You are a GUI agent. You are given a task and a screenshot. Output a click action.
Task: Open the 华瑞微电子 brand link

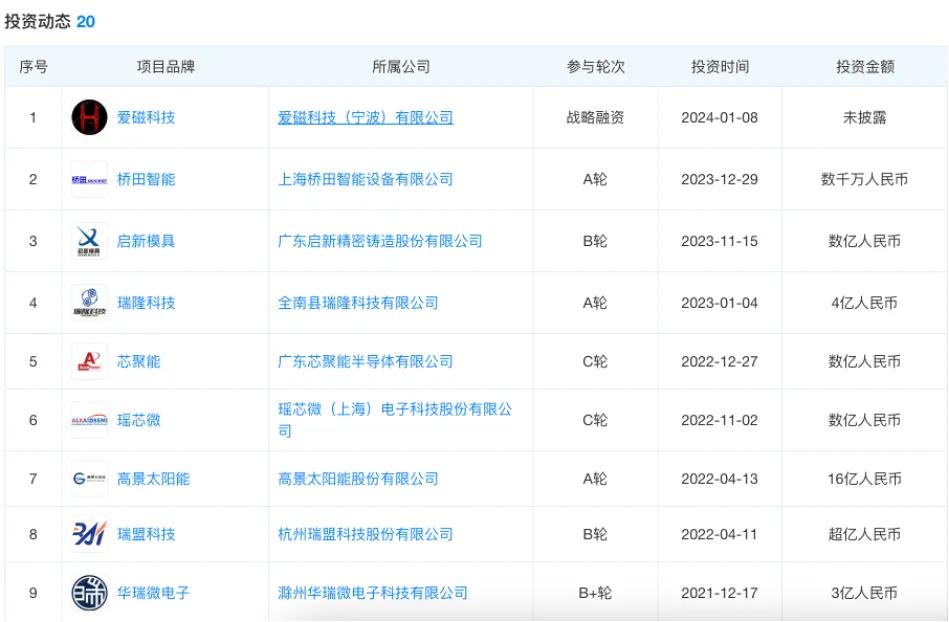click(153, 593)
